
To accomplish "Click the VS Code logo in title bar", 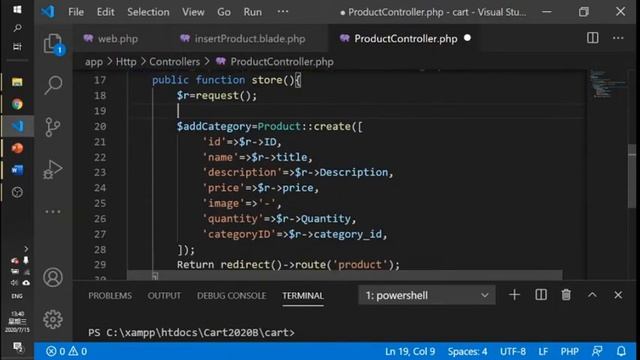I will (48, 11).
